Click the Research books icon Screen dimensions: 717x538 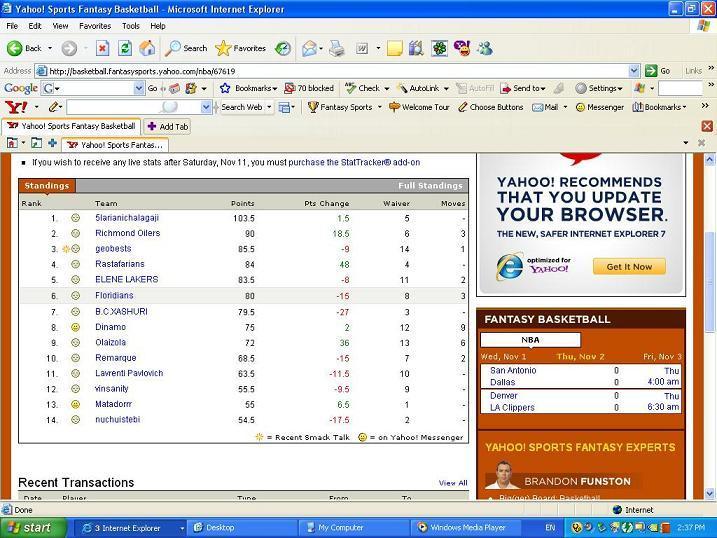(x=416, y=48)
